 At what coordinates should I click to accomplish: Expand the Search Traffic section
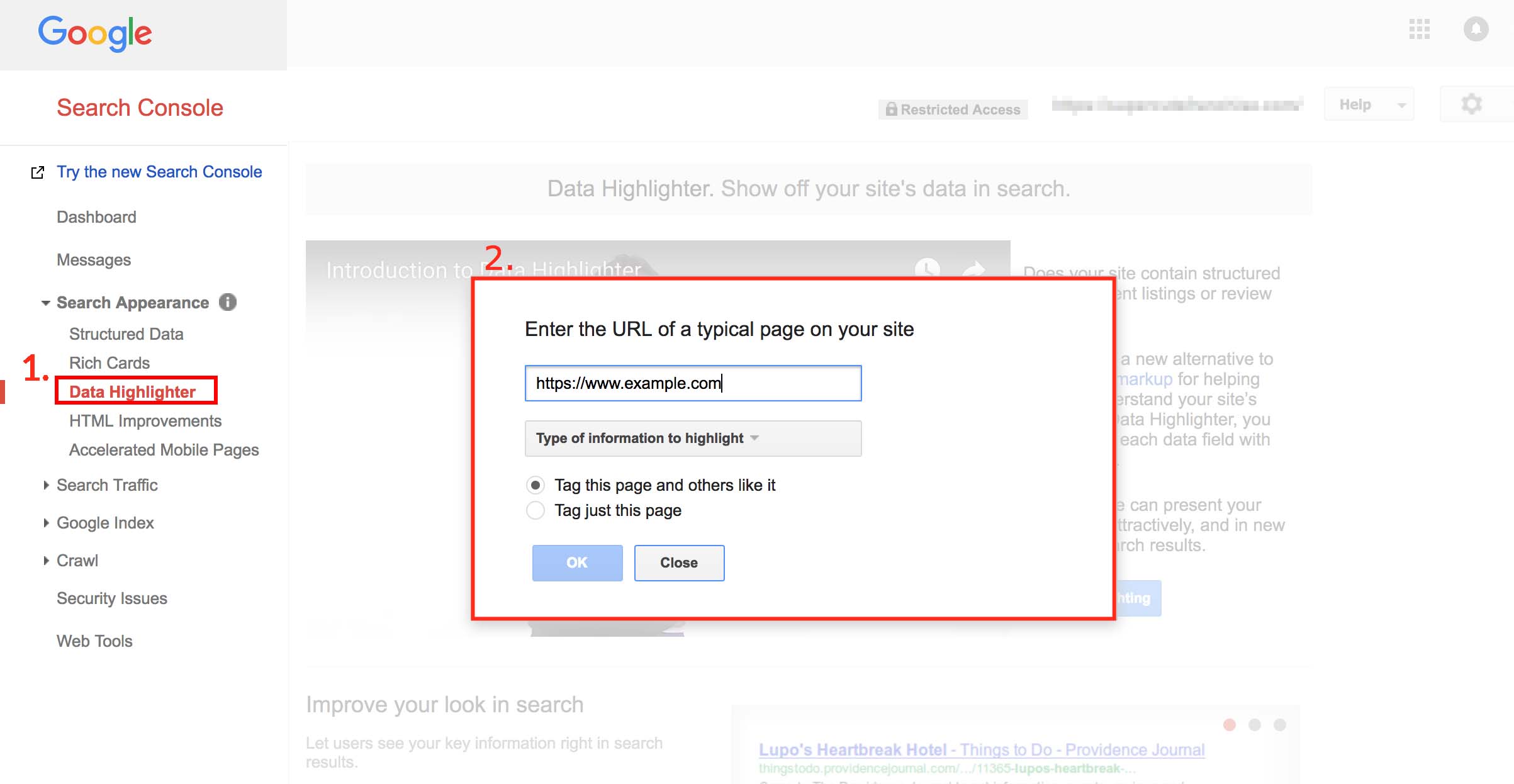pyautogui.click(x=46, y=485)
